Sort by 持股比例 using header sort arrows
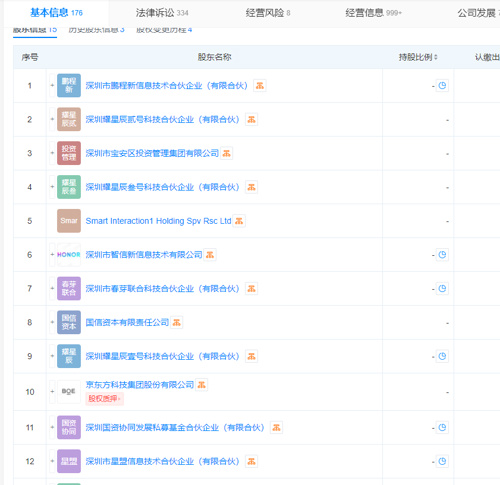This screenshot has height=485, width=500. coord(436,57)
